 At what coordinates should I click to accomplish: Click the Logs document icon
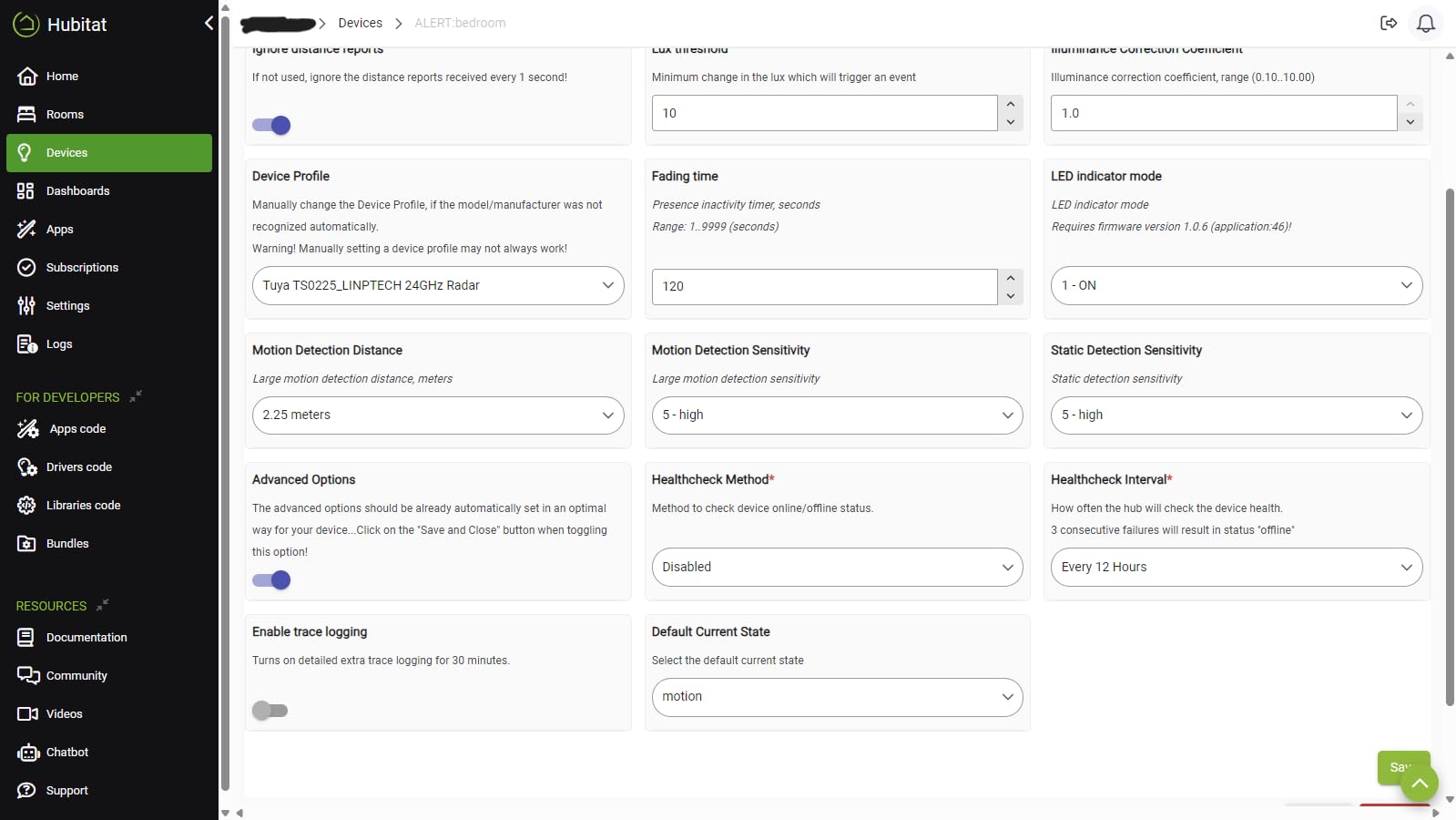pos(27,344)
